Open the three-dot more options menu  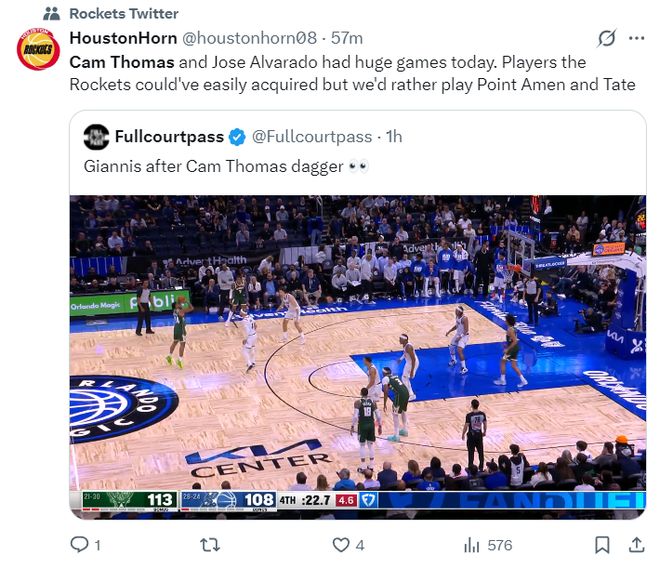636,39
